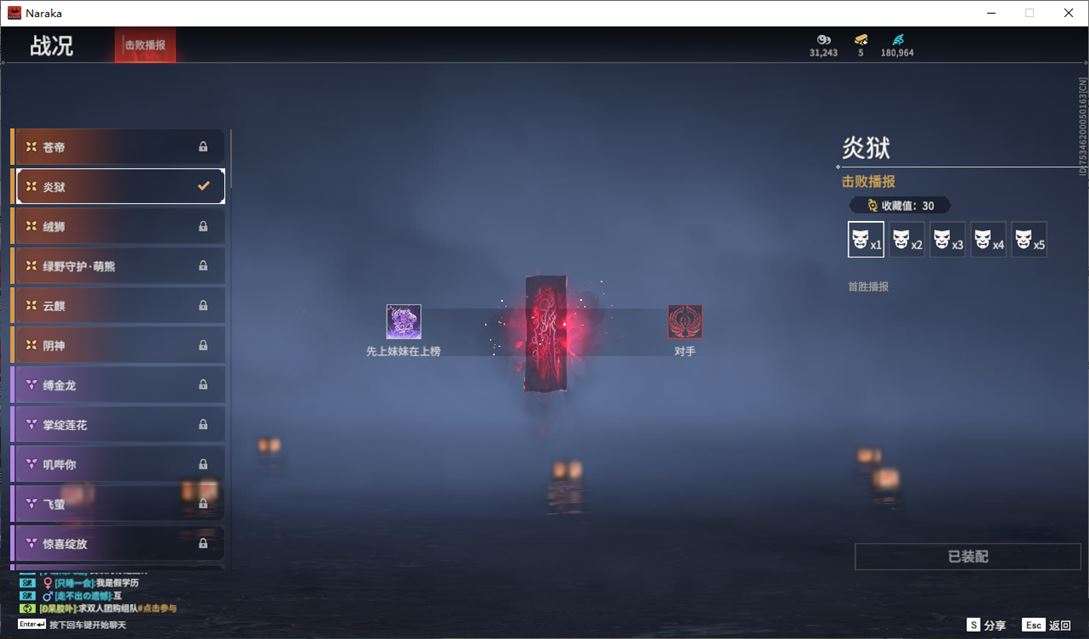This screenshot has width=1089, height=639.
Task: Click the checkmark on 炎狱 row
Action: pos(203,186)
